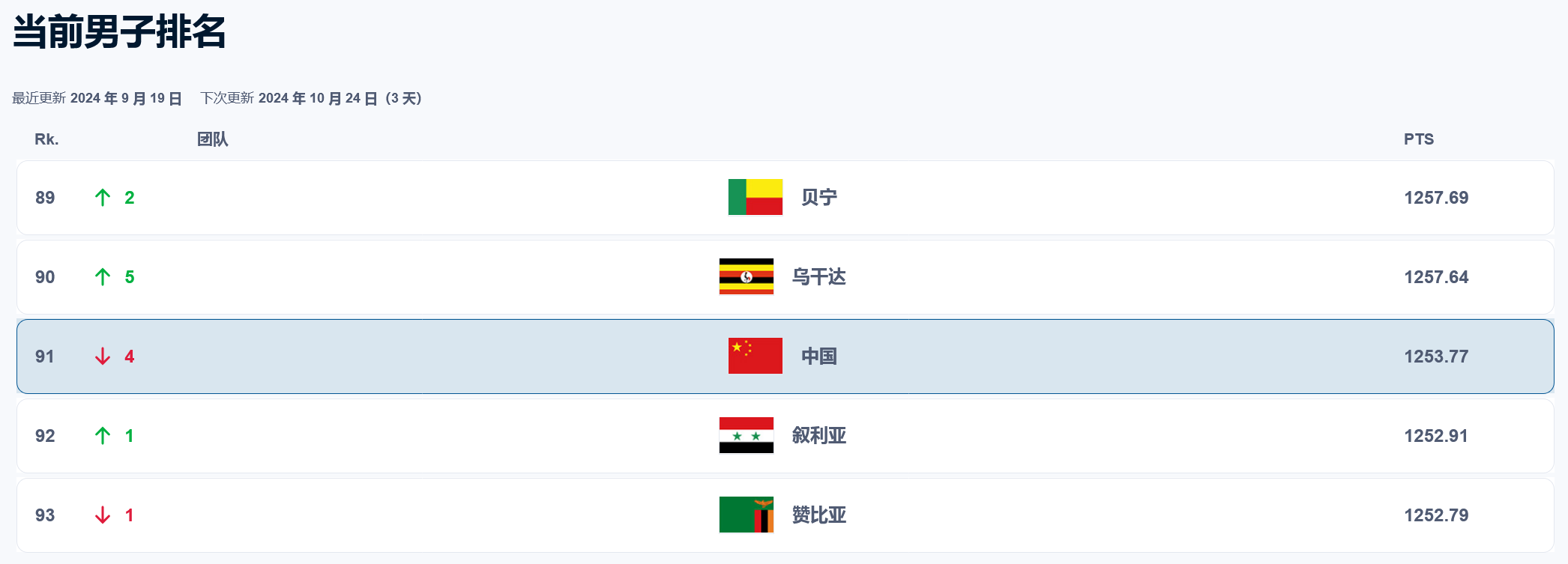Click green up arrow in Syria row
The image size is (1568, 564).
click(x=103, y=435)
